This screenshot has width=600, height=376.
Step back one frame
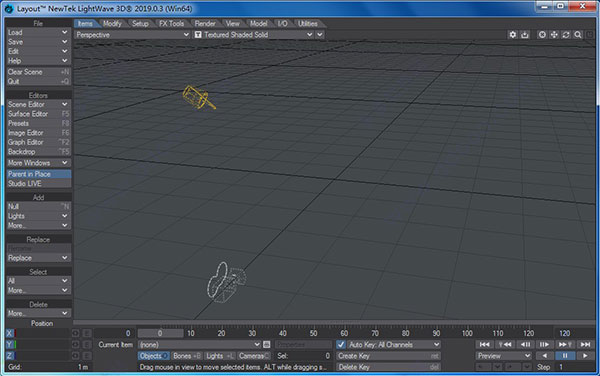pos(525,345)
